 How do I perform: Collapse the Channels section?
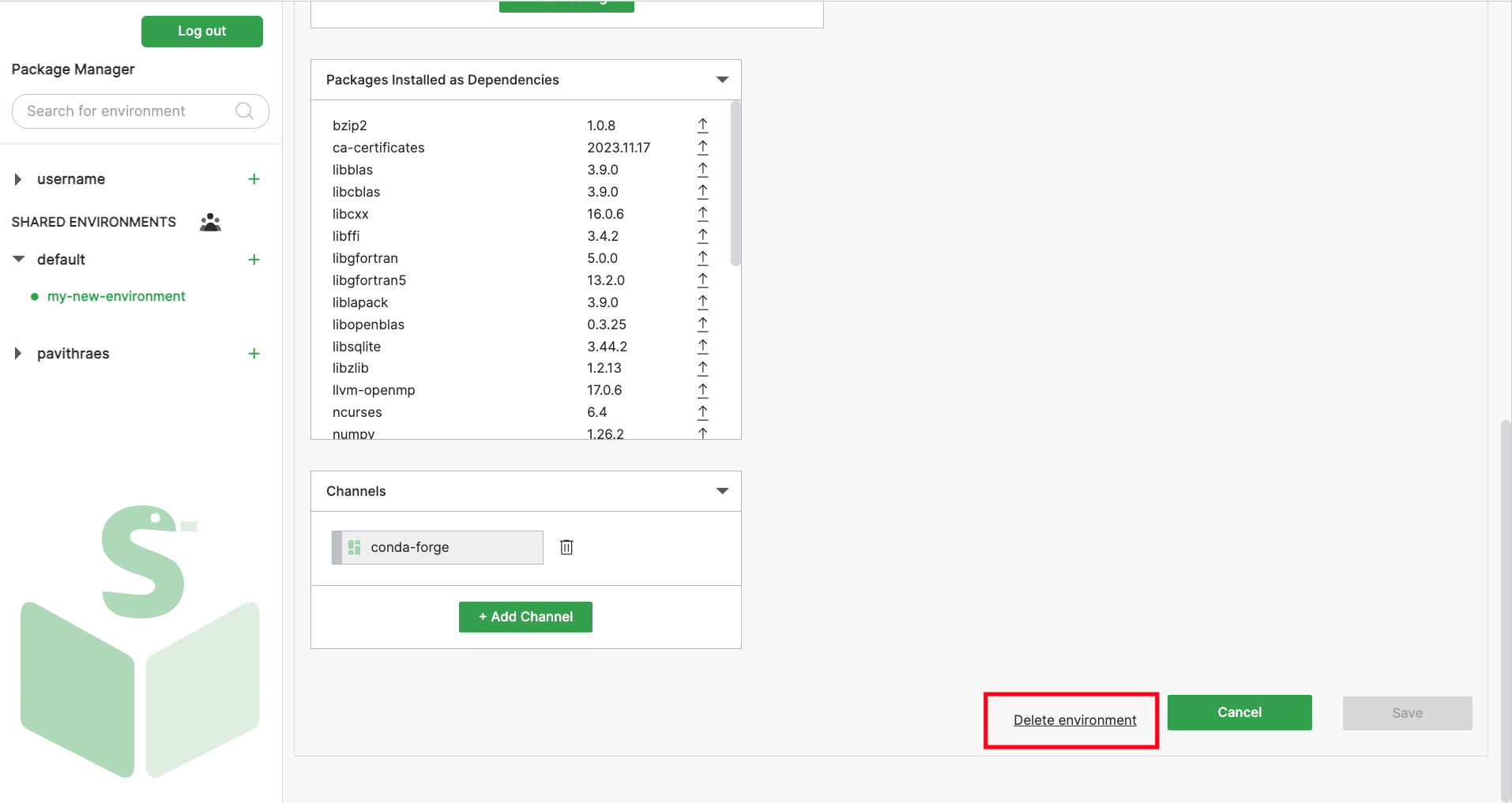pyautogui.click(x=722, y=491)
